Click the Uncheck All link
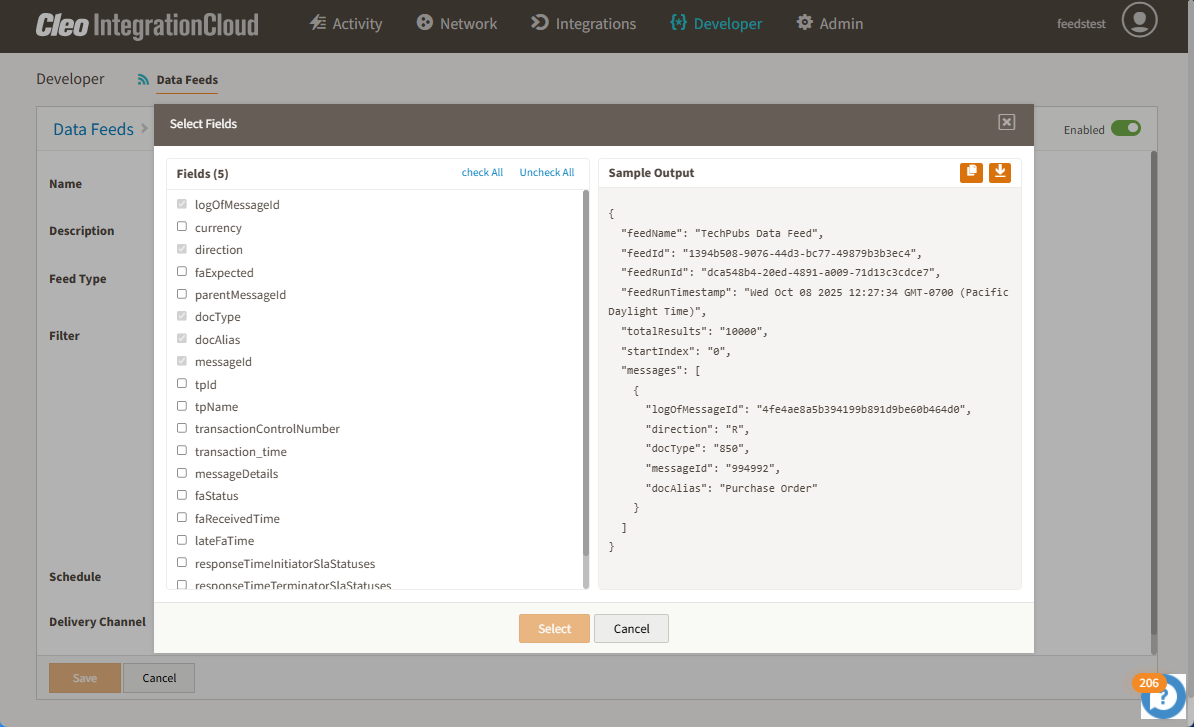This screenshot has height=727, width=1194. click(546, 171)
